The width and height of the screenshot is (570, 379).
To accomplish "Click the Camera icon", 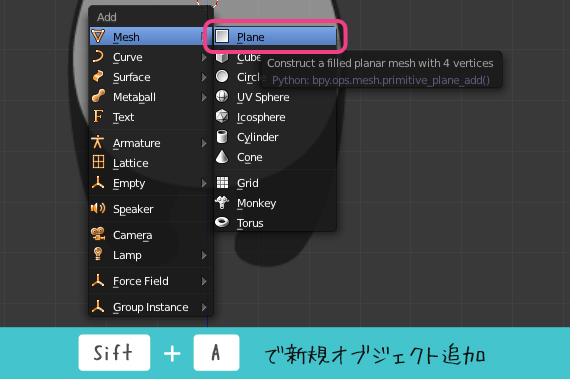I will coord(98,234).
